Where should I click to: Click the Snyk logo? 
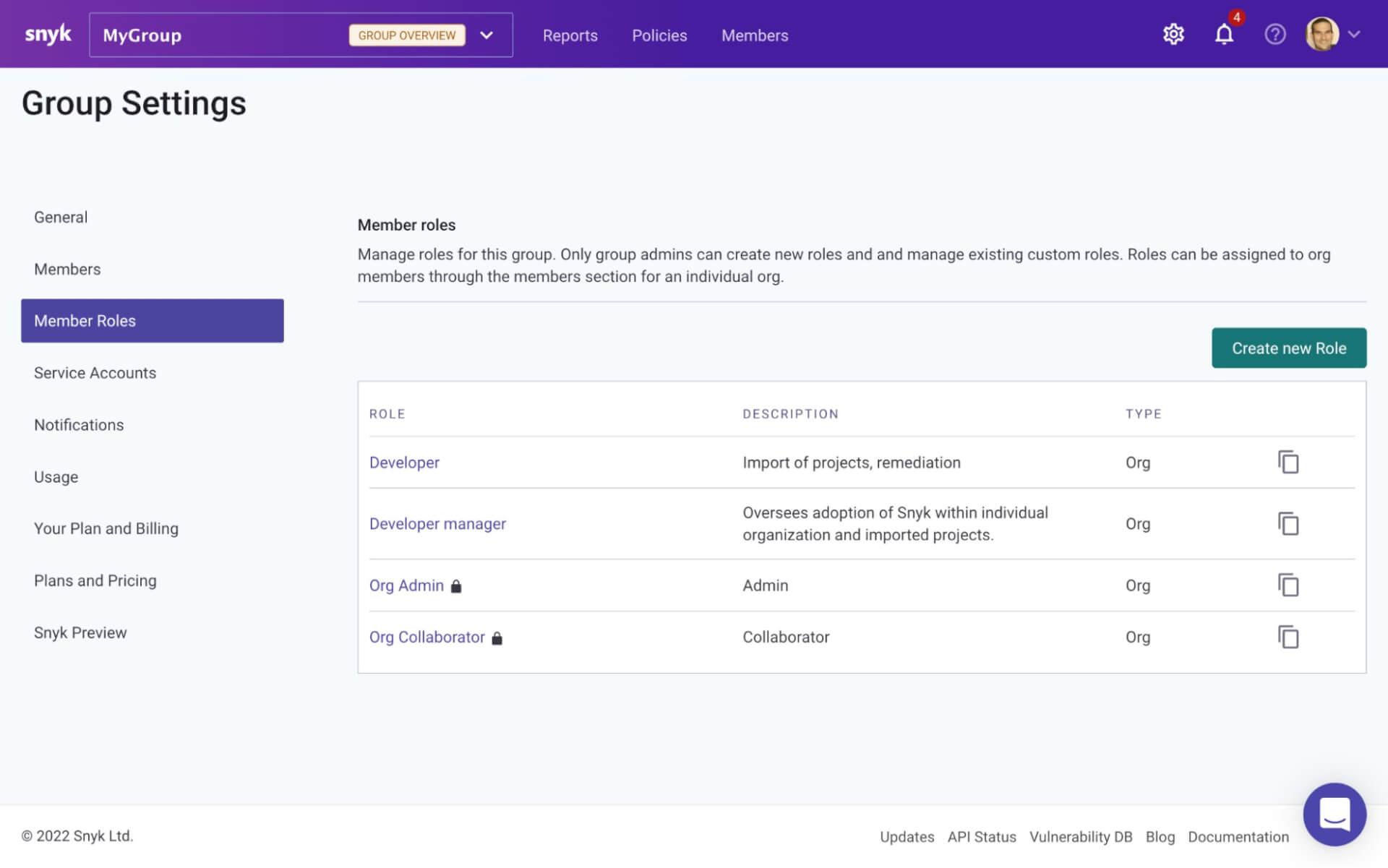tap(48, 34)
